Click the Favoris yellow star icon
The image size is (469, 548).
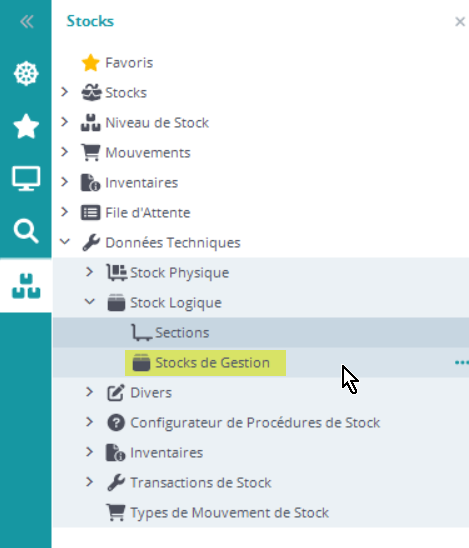click(91, 63)
